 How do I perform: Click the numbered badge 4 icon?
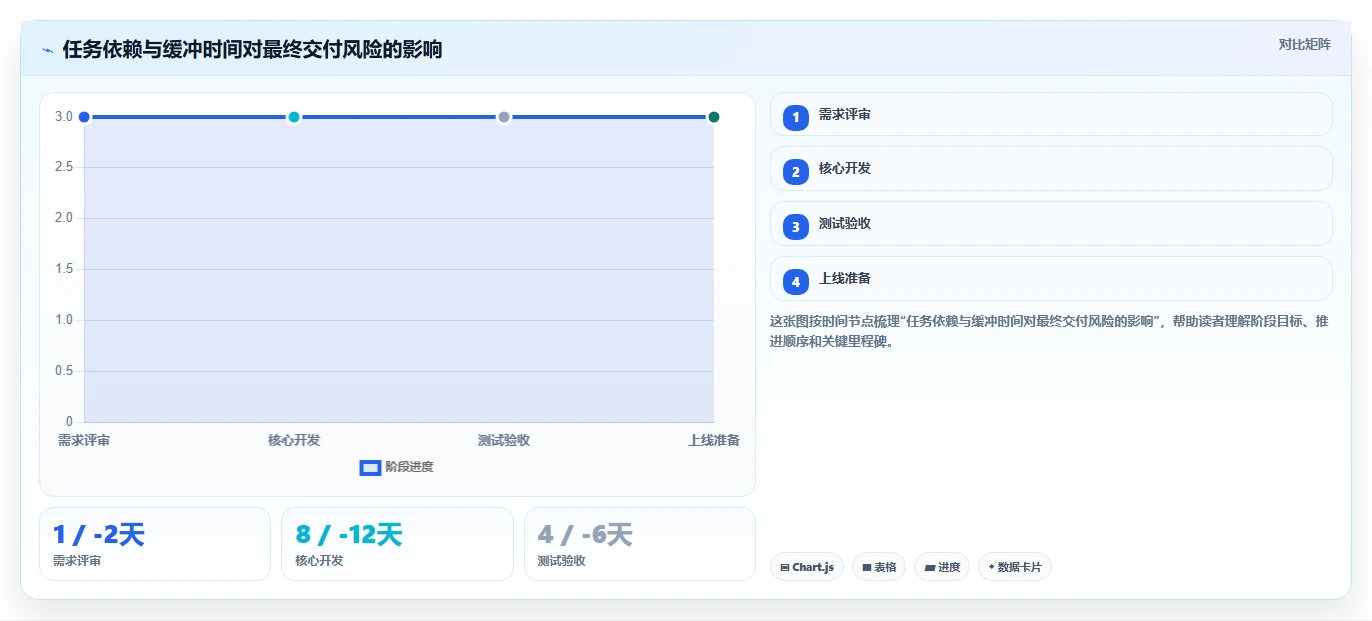796,282
